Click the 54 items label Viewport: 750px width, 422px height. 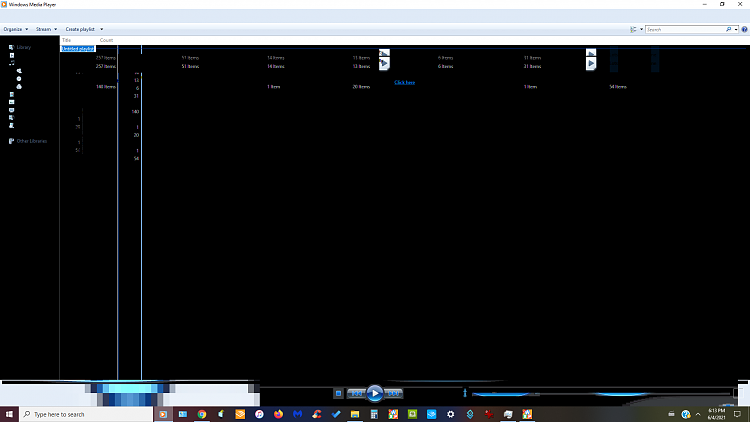pyautogui.click(x=618, y=87)
